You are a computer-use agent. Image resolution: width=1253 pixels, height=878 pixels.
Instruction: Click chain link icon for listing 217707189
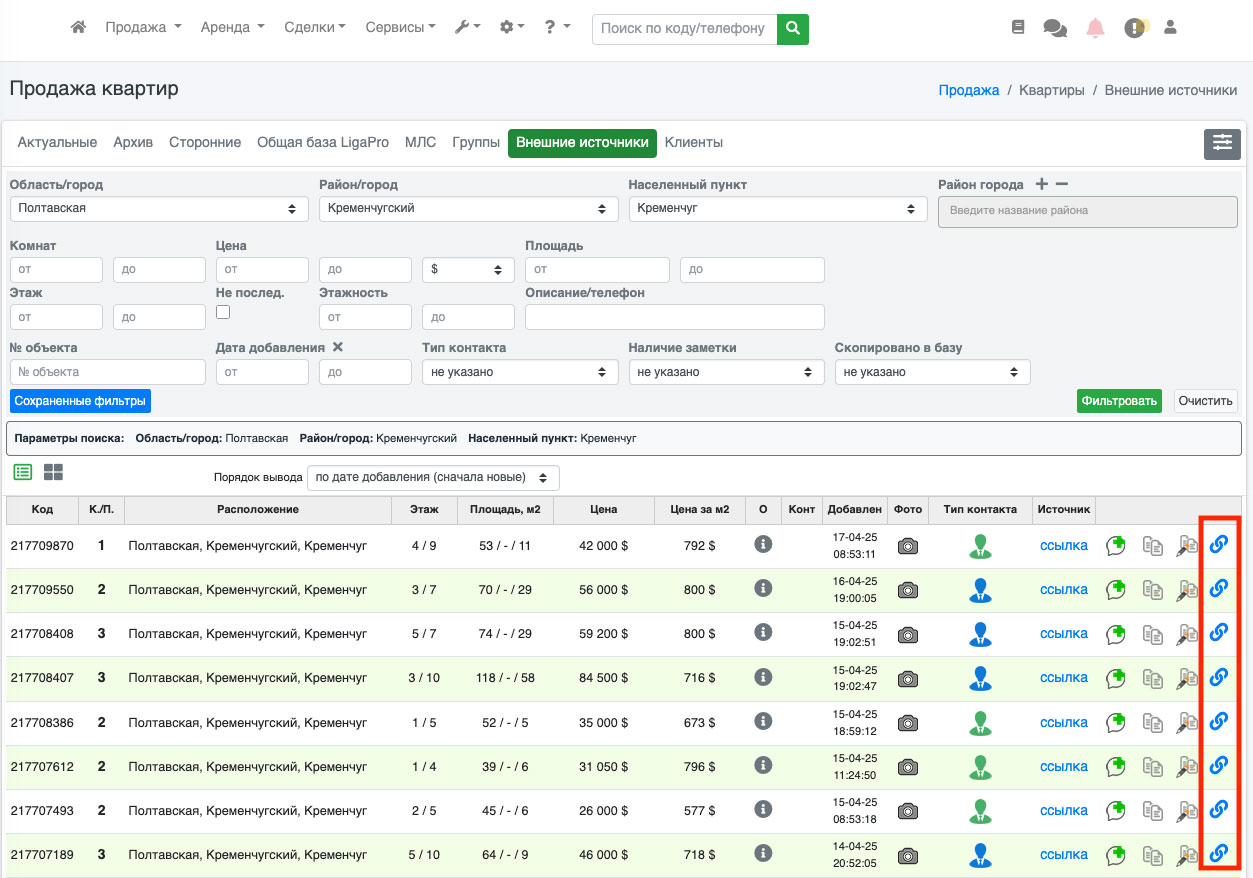pos(1218,854)
